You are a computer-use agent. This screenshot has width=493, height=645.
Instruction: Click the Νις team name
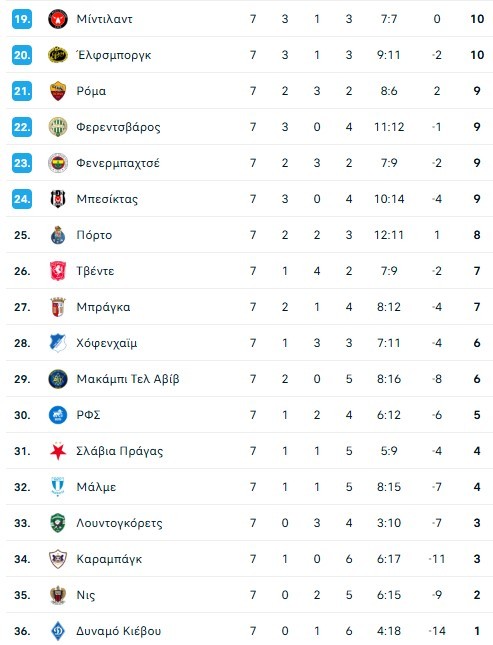[x=86, y=595]
